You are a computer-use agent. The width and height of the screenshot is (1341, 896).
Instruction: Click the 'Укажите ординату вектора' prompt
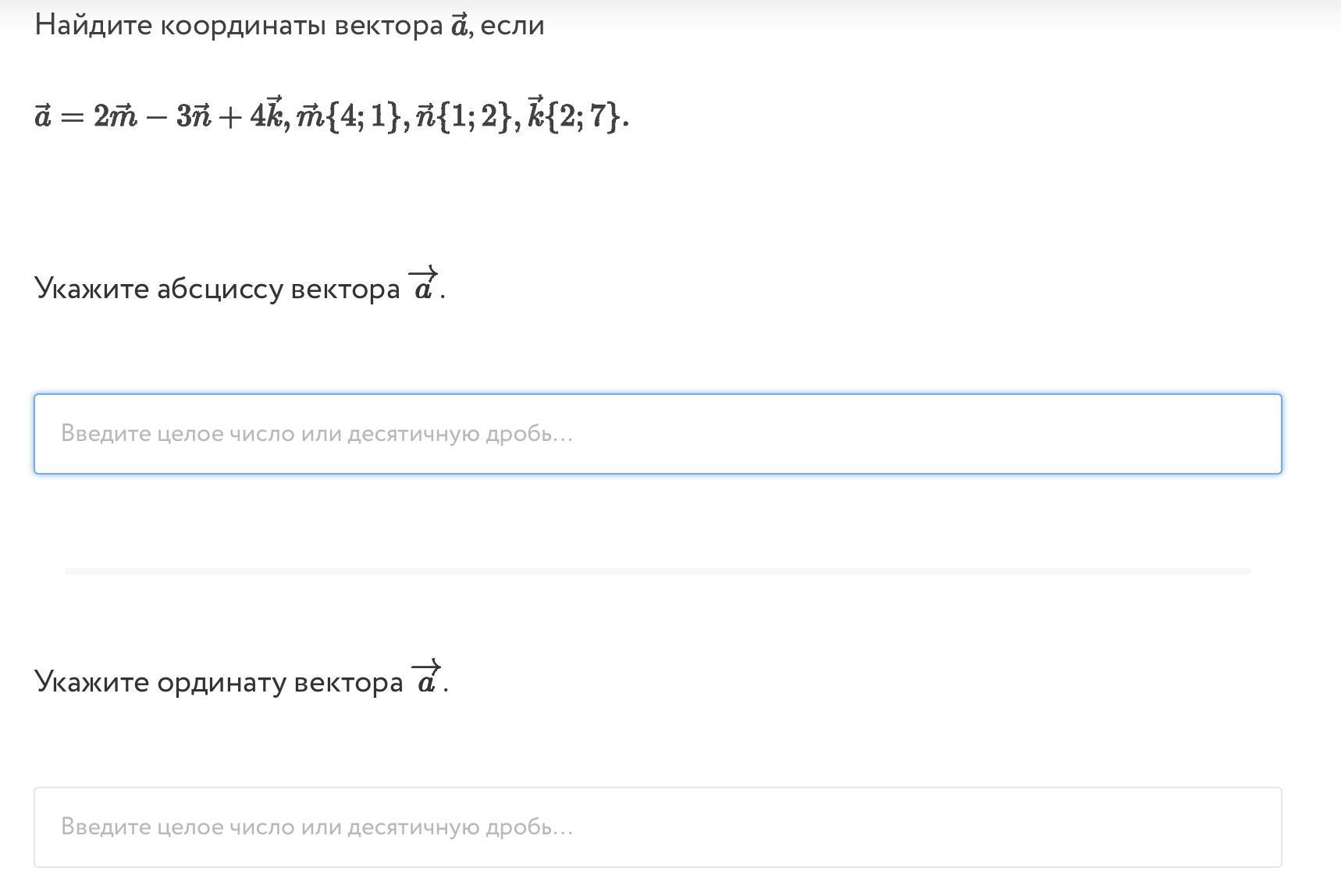pos(219,682)
